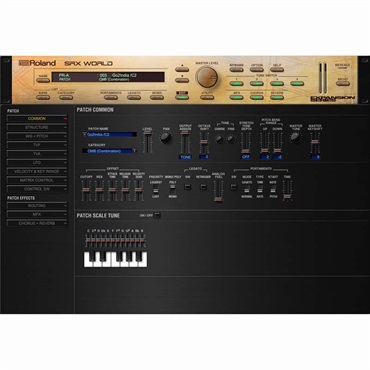Click the Utility button
Viewport: 370px width, 370px height.
point(207,97)
